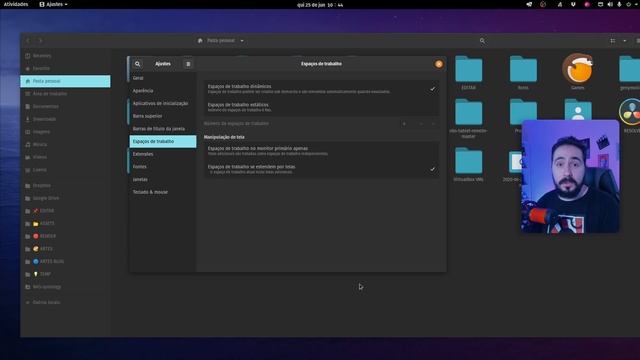Screen dimensions: 640x360
Task: Open Recentes in file manager sidebar
Action: click(65, 56)
